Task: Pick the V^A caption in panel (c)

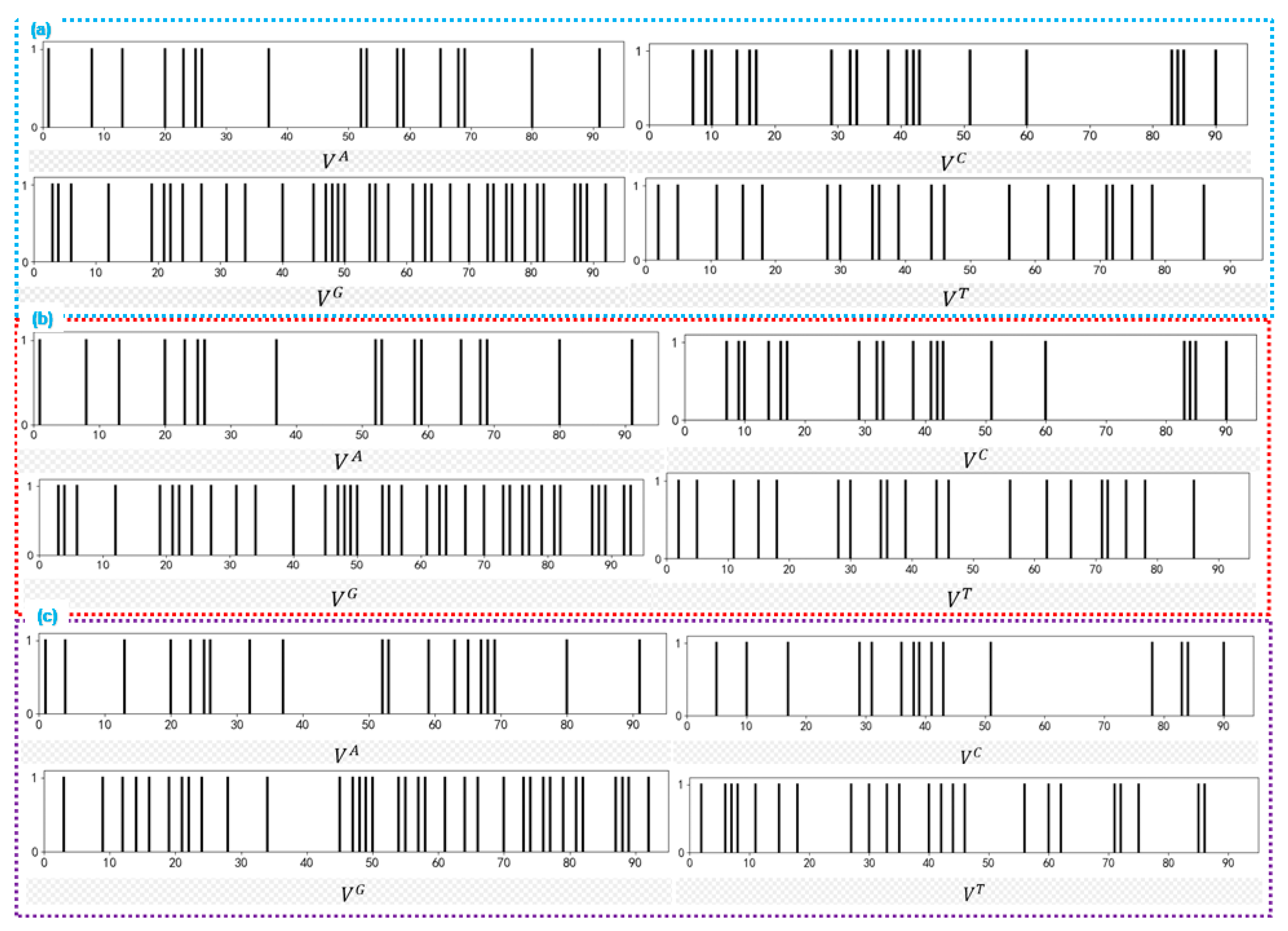Action: 346,754
